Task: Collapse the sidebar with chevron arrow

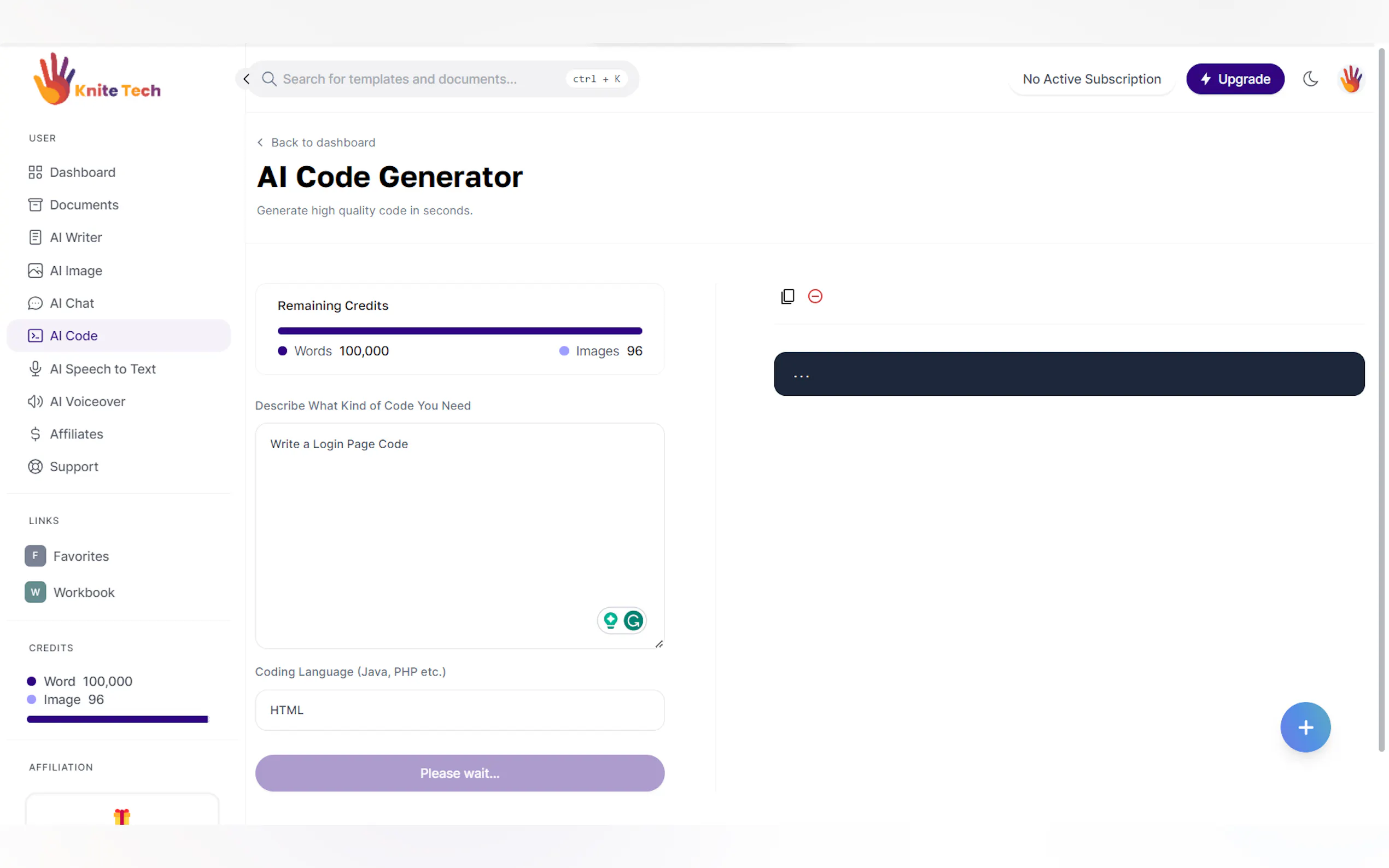Action: click(246, 79)
